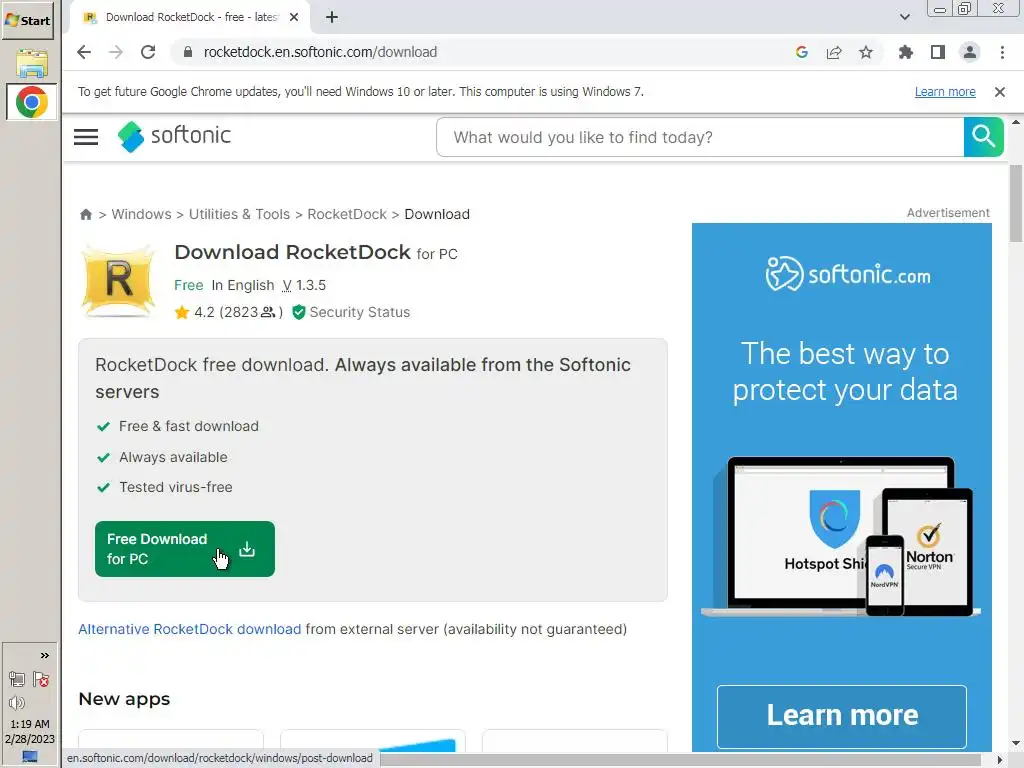Reload the current page
This screenshot has height=768, width=1024.
point(148,52)
